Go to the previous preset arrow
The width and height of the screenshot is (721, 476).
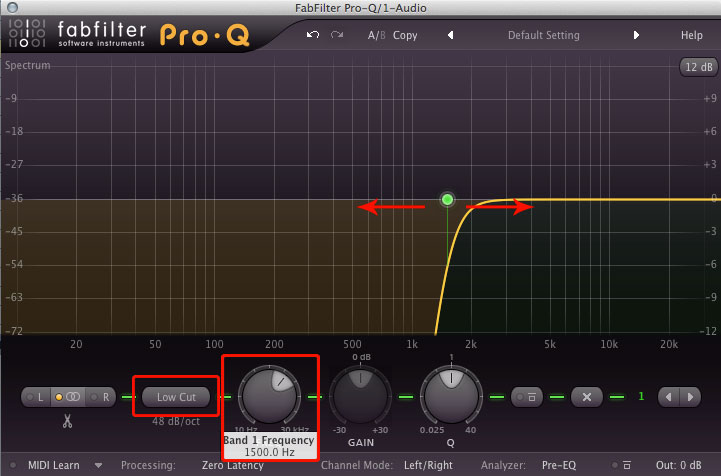(x=450, y=35)
